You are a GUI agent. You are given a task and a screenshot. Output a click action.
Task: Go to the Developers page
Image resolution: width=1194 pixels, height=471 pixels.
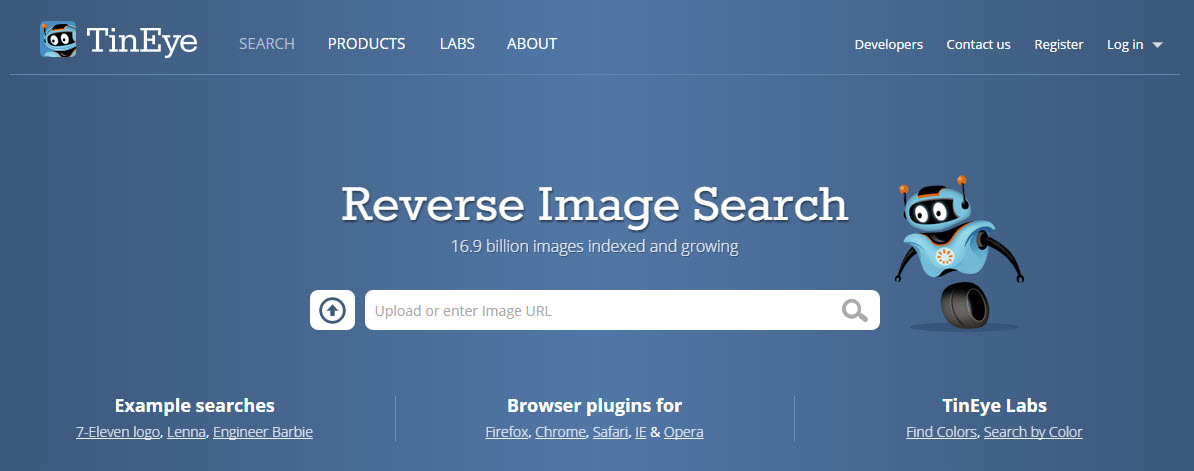(x=889, y=44)
